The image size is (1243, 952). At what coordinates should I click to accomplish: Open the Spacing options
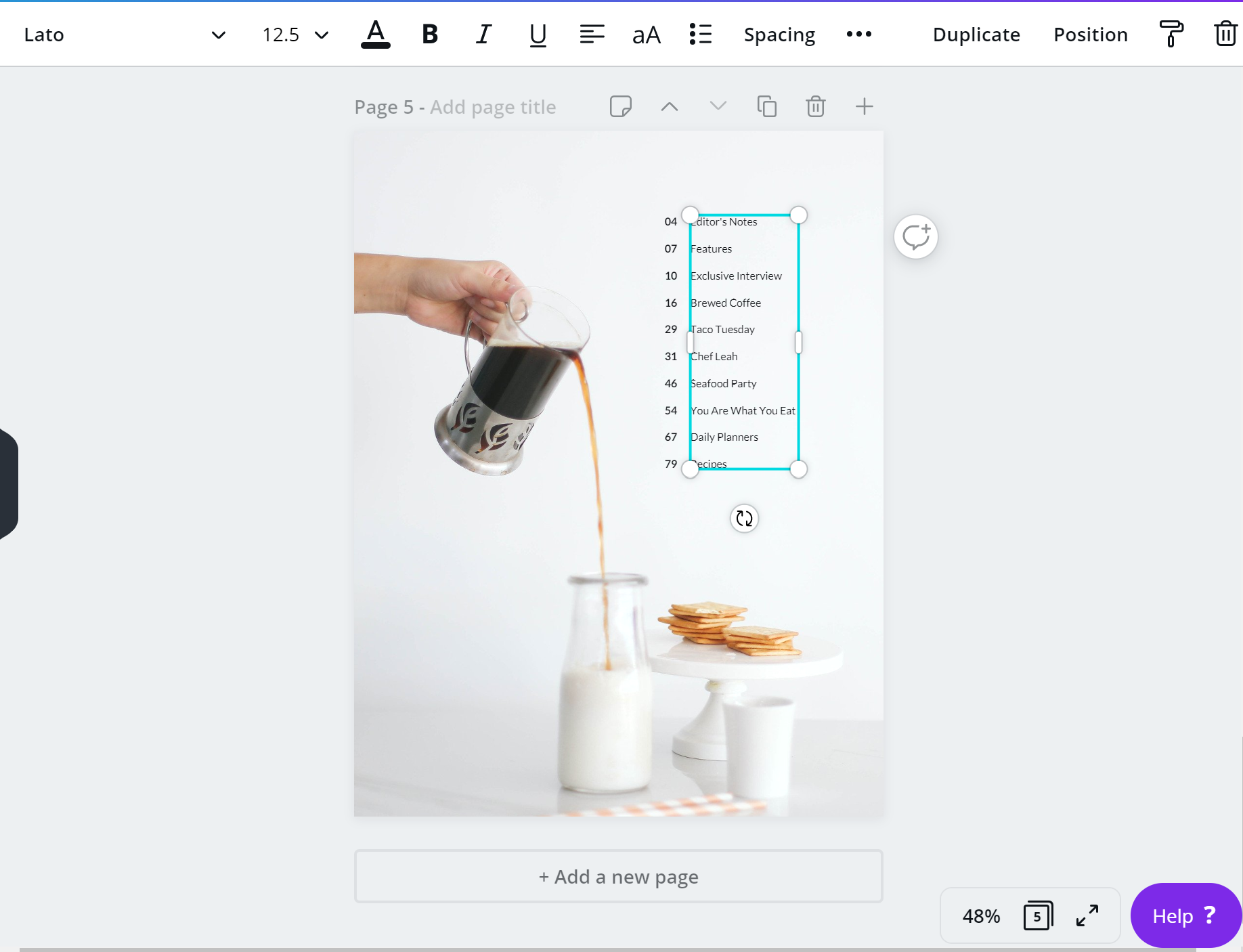(x=779, y=34)
